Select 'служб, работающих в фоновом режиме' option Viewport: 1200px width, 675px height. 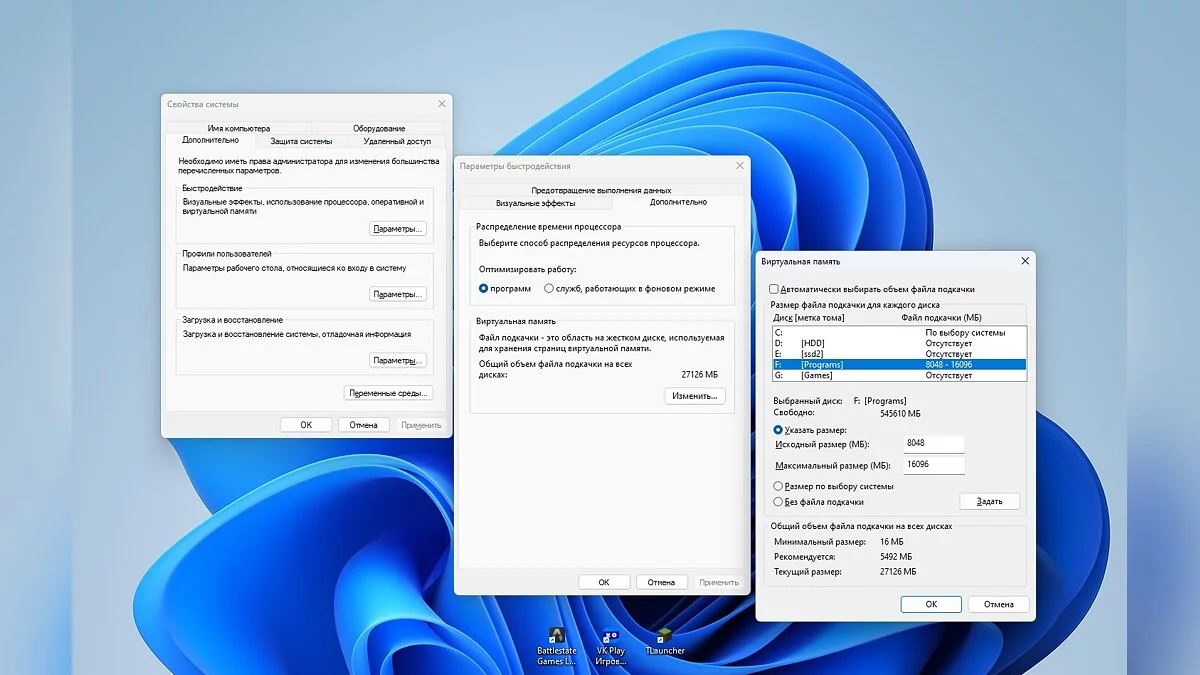pyautogui.click(x=549, y=288)
